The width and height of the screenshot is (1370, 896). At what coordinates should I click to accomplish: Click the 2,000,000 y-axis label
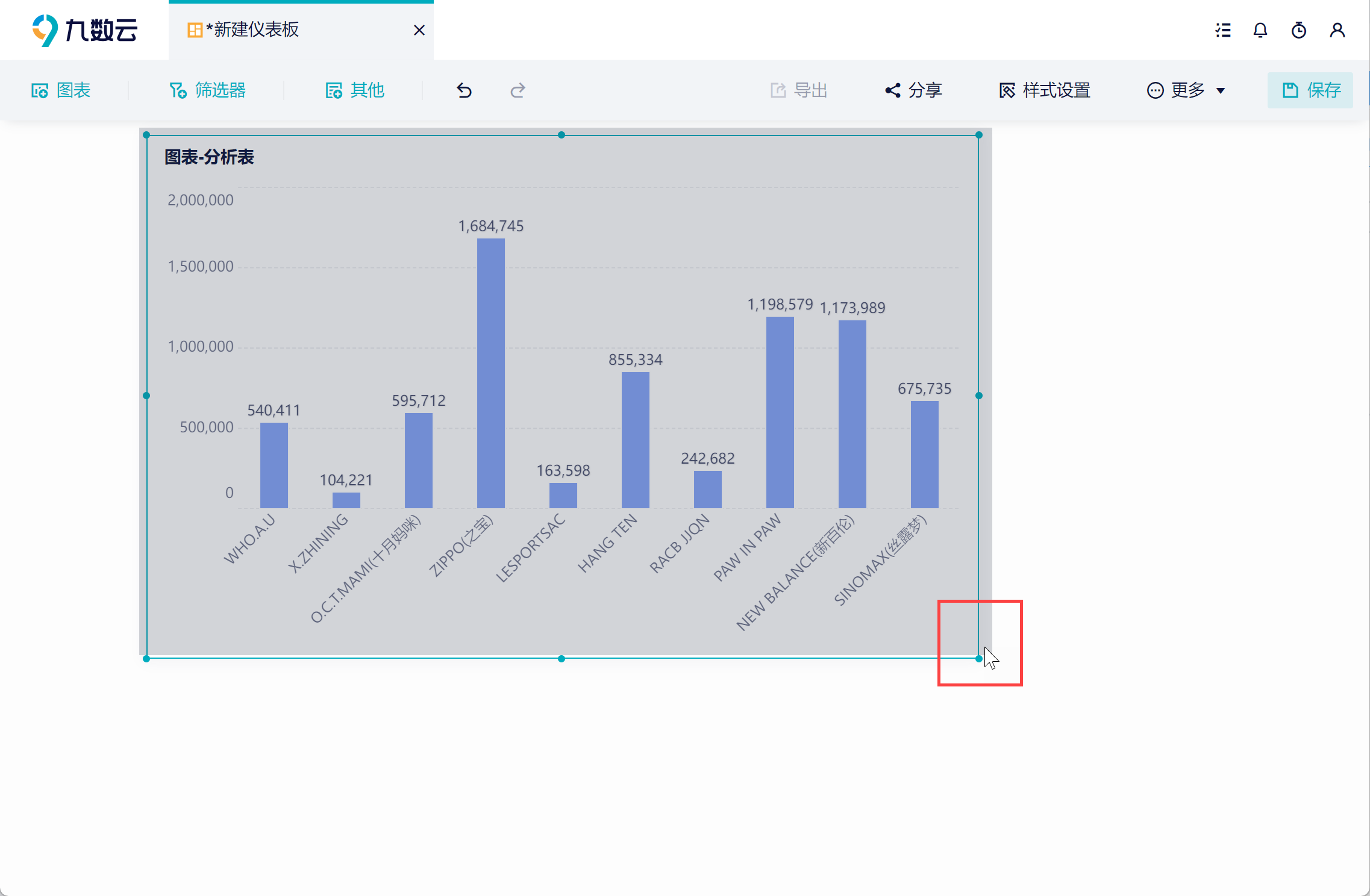(x=201, y=200)
